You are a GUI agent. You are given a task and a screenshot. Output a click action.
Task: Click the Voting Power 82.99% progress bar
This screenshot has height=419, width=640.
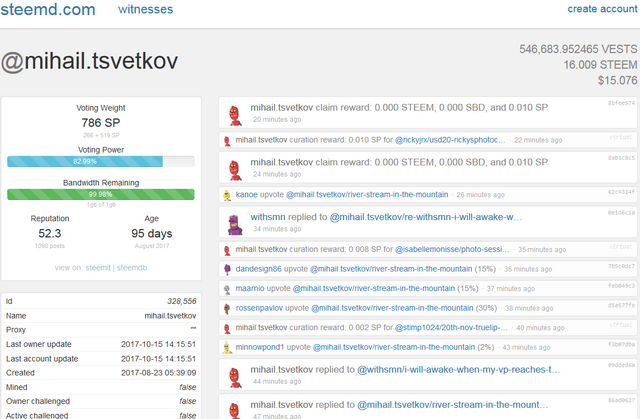101,161
